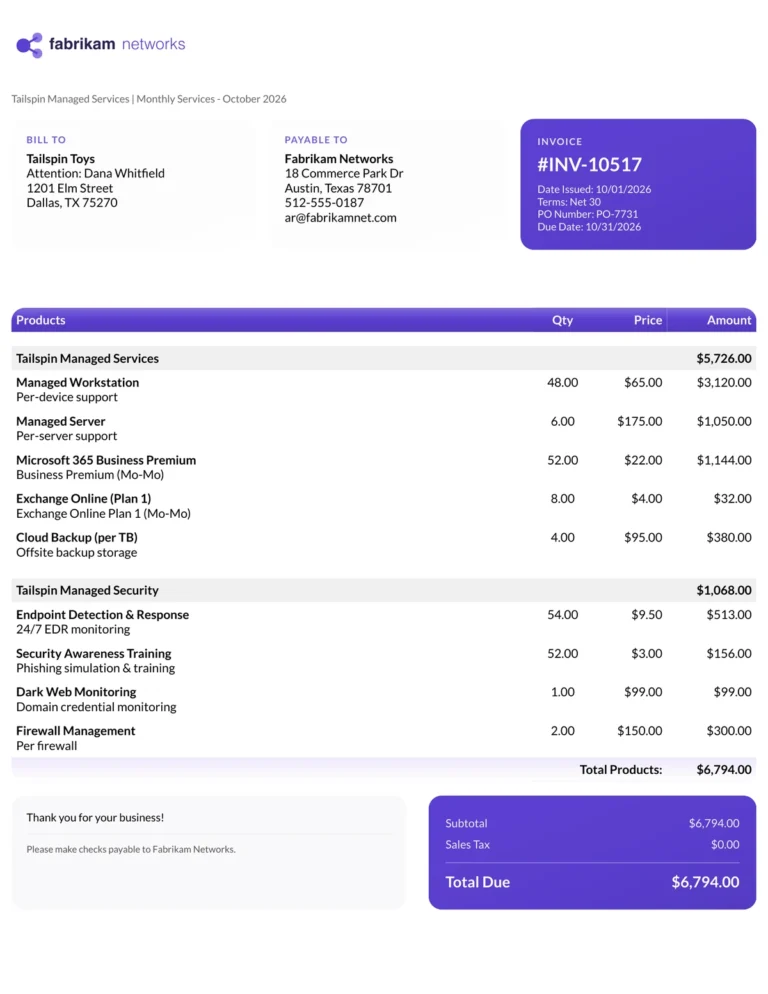This screenshot has width=768, height=994.
Task: Click the $156.00 amount
Action: tap(729, 654)
